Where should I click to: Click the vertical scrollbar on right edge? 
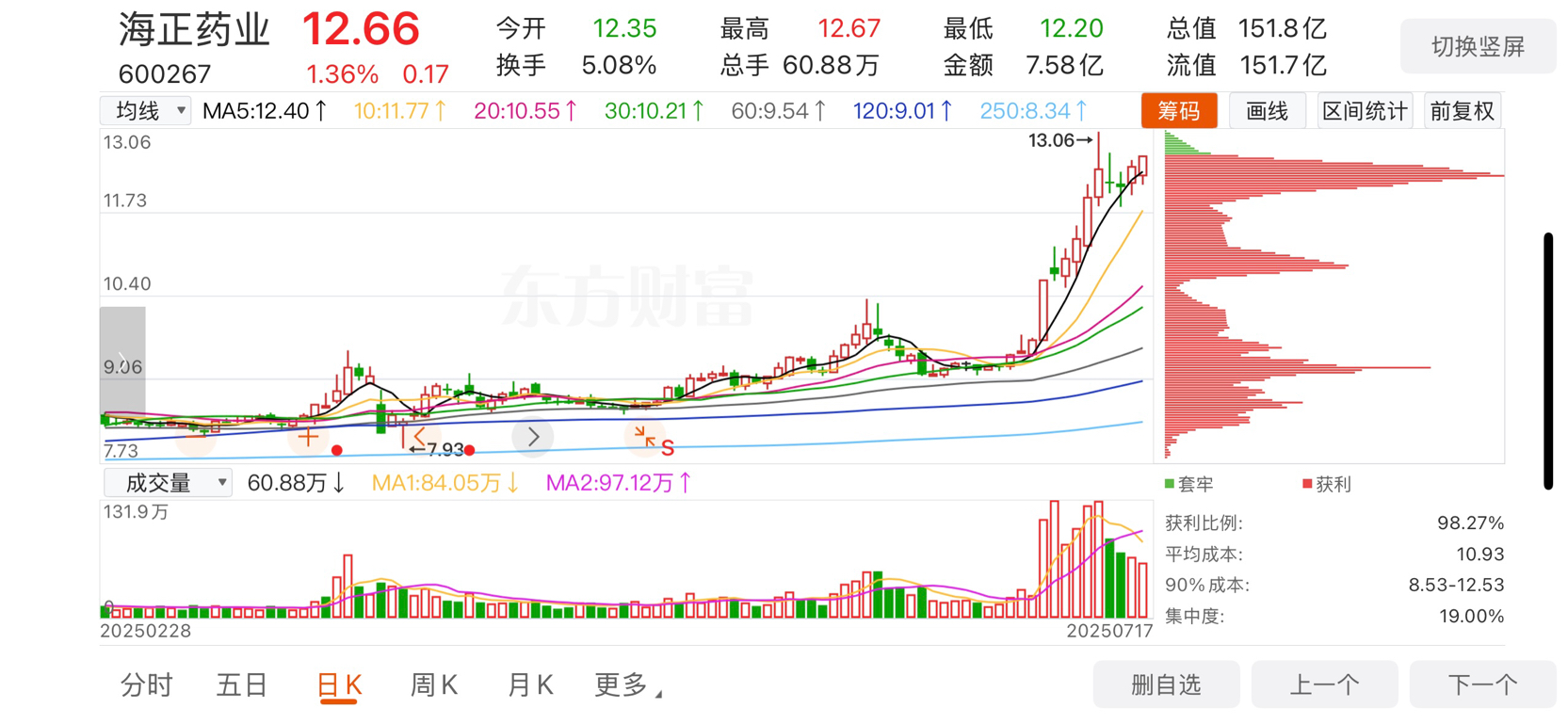tap(1548, 361)
